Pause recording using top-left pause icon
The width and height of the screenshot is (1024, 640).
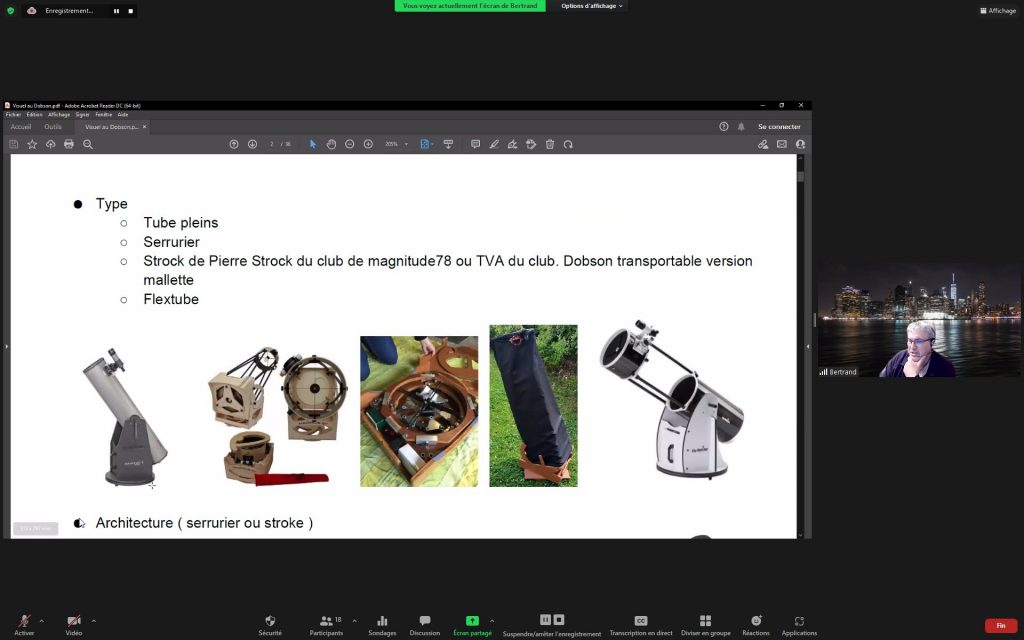coord(116,11)
